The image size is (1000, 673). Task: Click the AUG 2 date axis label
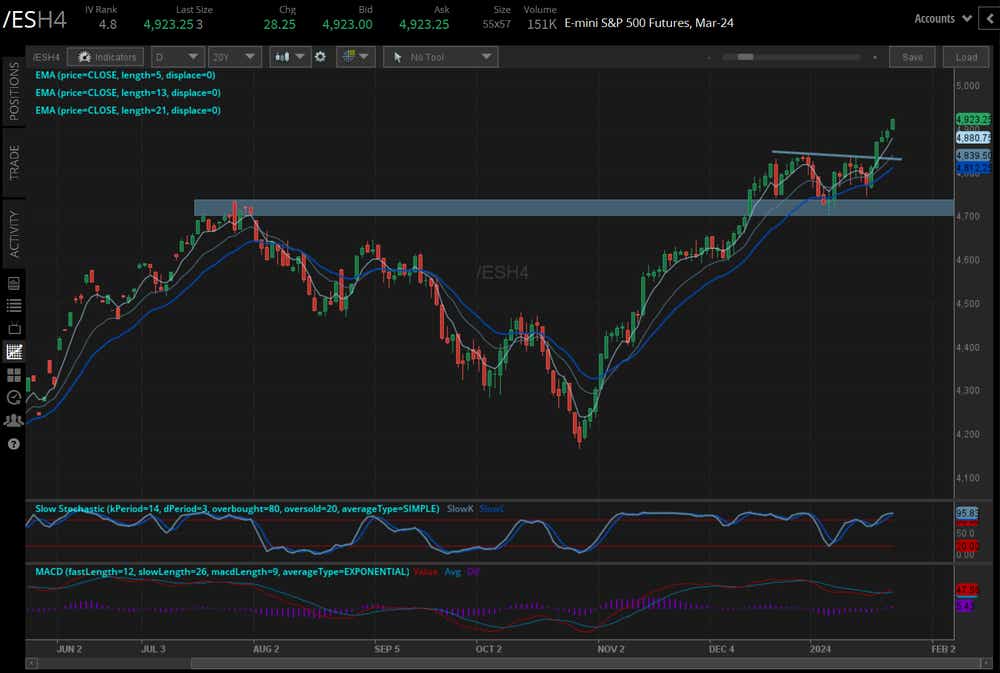pos(266,649)
